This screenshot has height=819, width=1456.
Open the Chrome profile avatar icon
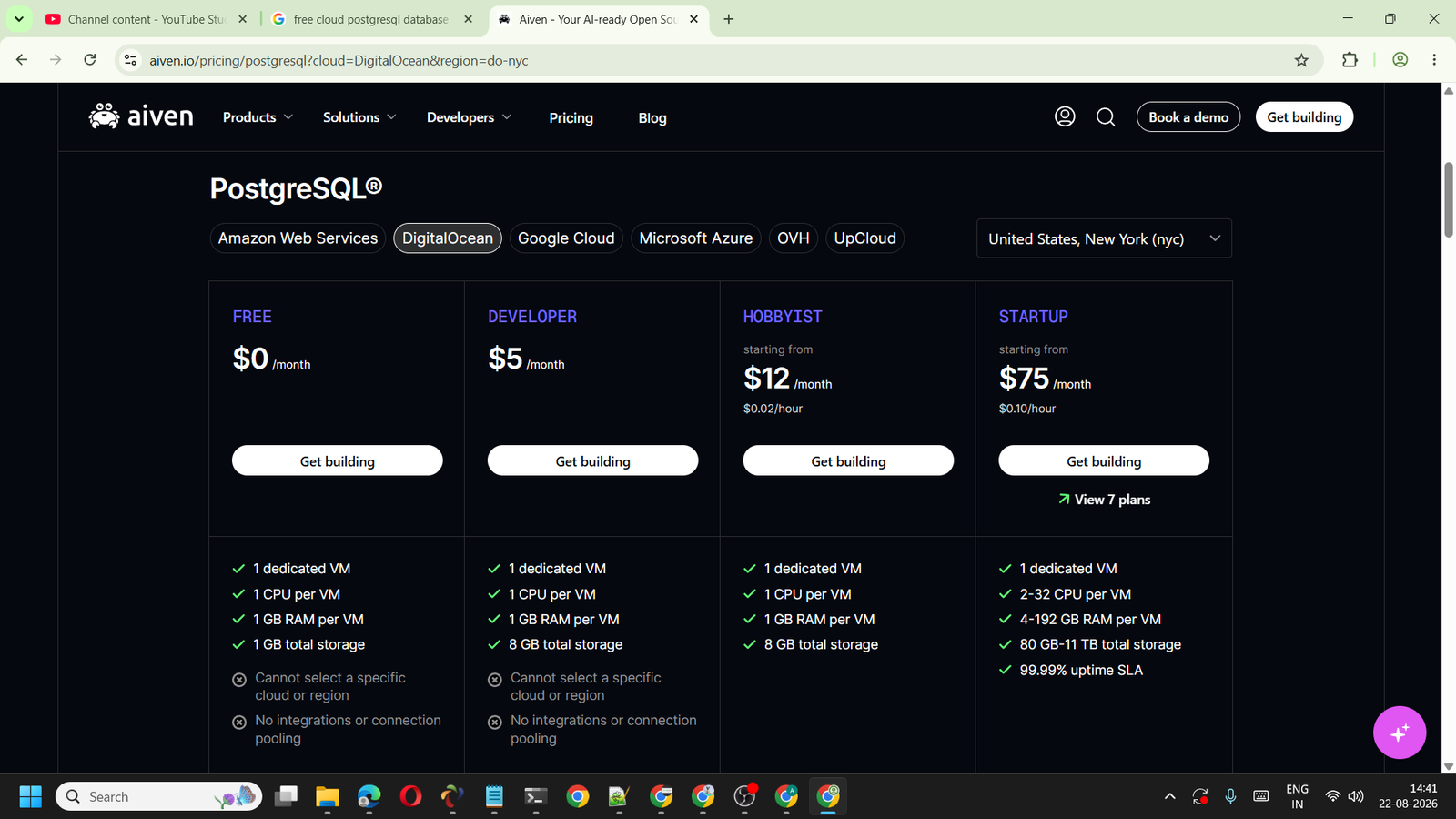coord(1400,60)
